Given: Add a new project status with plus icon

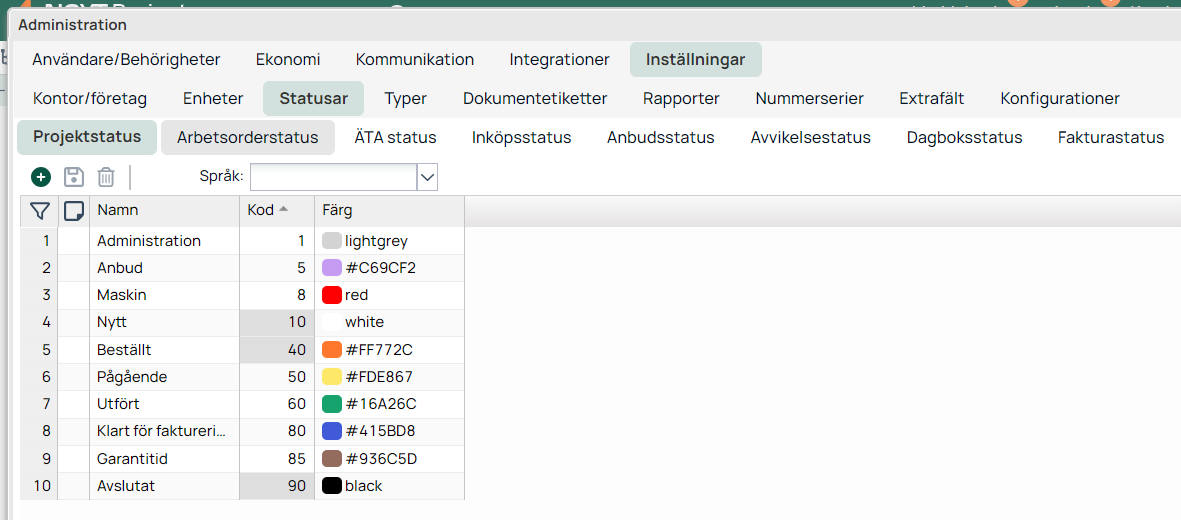Looking at the screenshot, I should 41,177.
